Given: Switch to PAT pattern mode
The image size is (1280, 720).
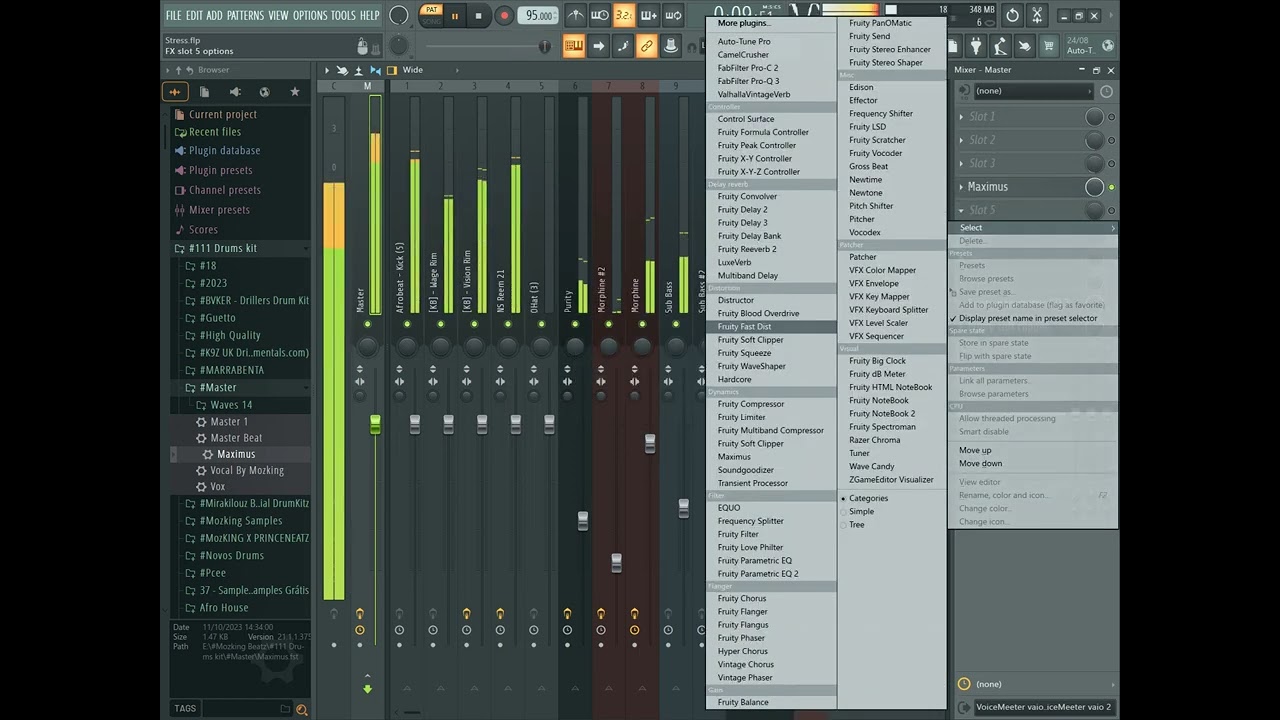Looking at the screenshot, I should [x=431, y=10].
